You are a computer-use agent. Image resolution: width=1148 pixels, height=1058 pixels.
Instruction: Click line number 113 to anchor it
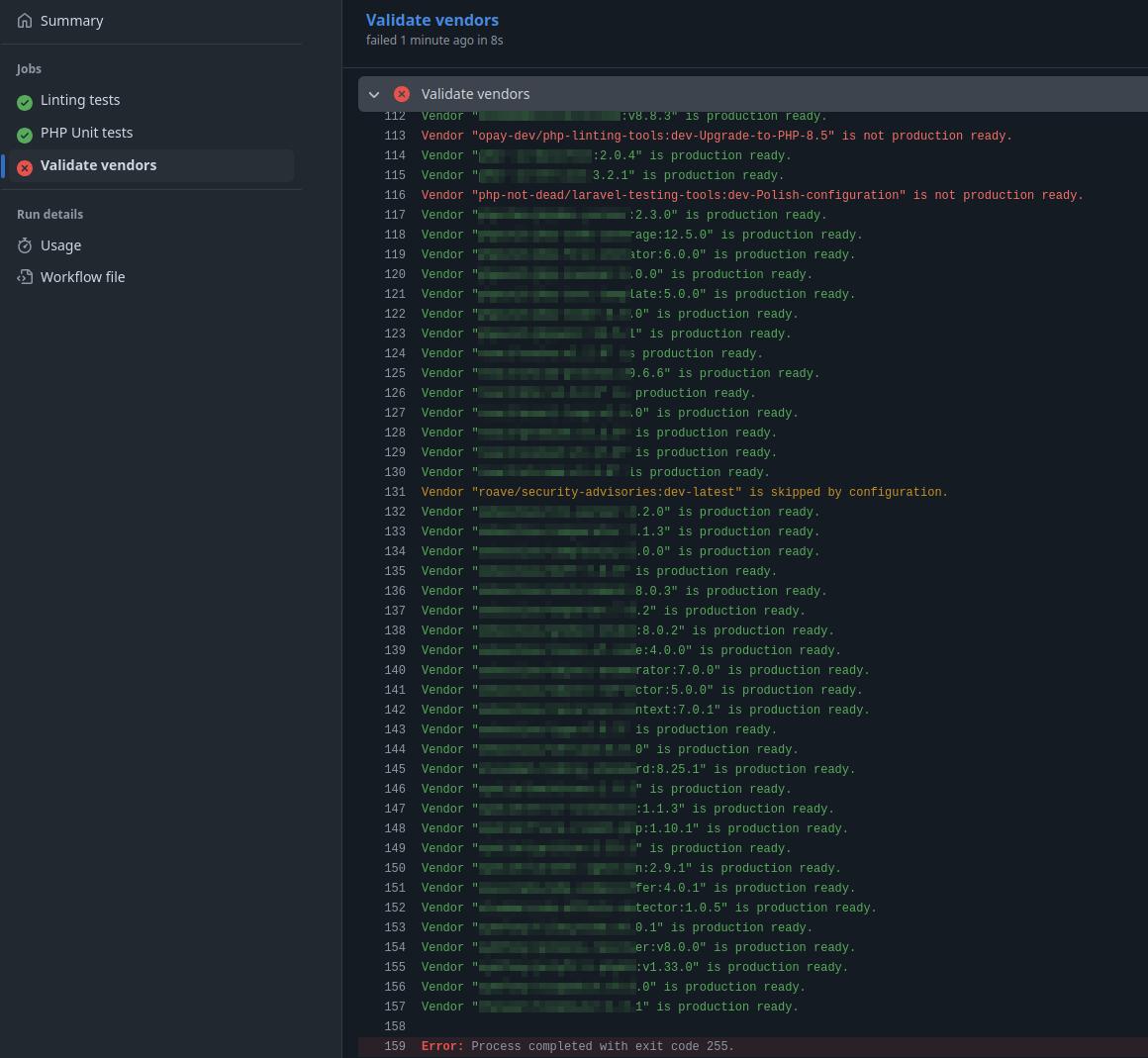(x=395, y=136)
